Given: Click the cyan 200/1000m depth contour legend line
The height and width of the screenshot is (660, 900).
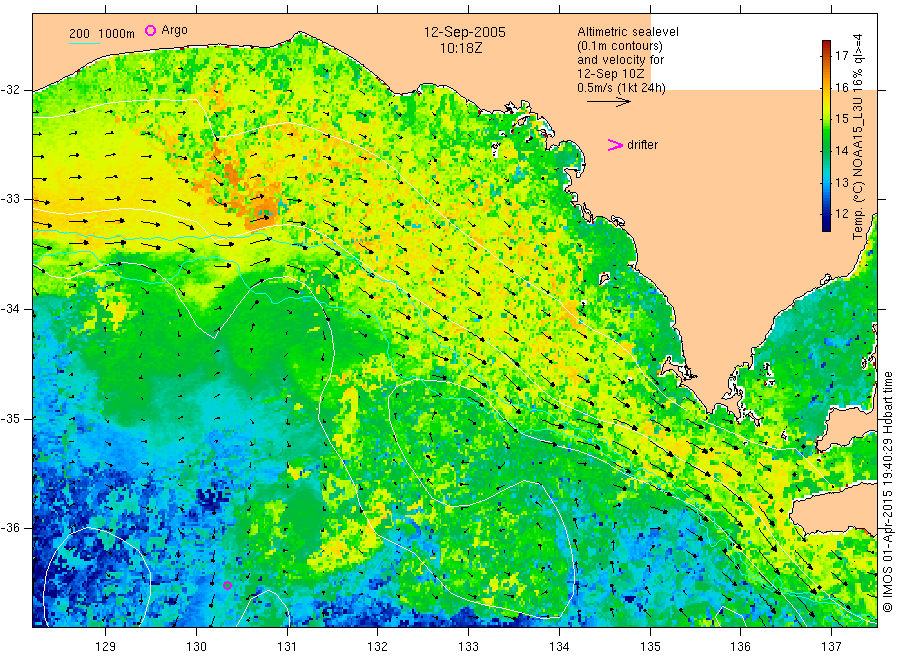Looking at the screenshot, I should click(x=84, y=43).
